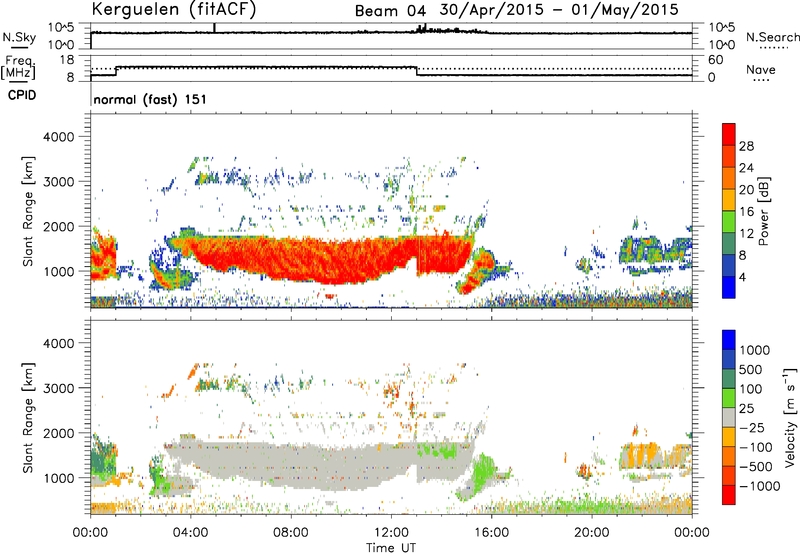Click the '28' tick on the power scale
800x554 pixels.
coord(746,146)
